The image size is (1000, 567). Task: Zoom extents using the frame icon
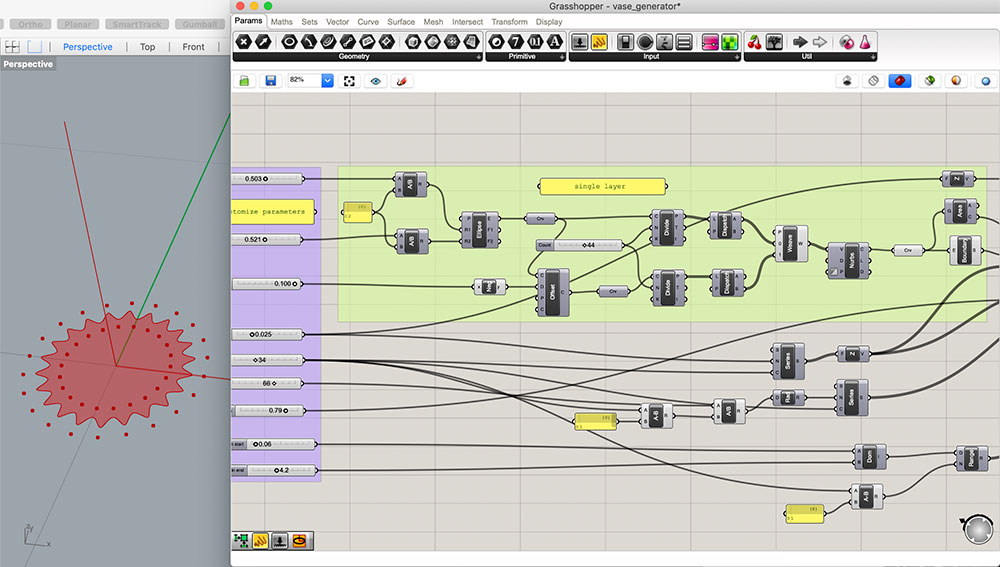349,81
